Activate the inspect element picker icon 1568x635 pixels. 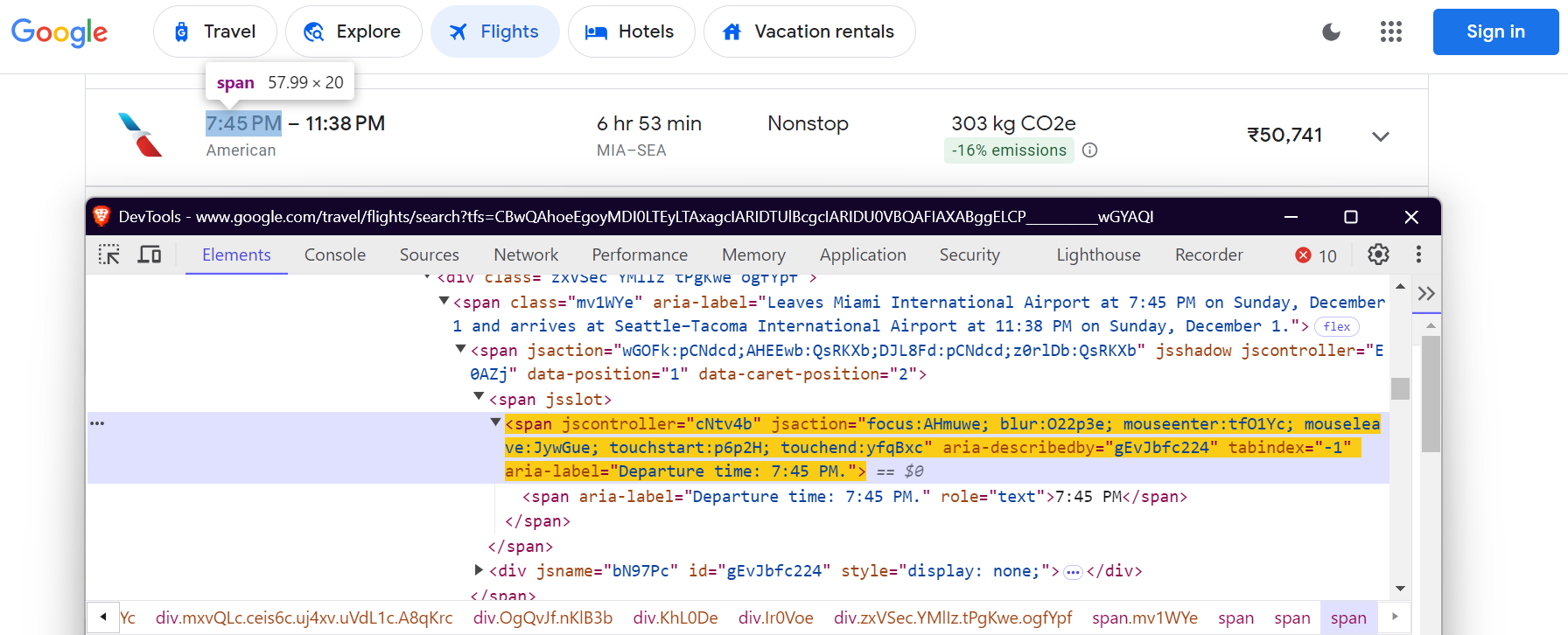click(x=109, y=255)
